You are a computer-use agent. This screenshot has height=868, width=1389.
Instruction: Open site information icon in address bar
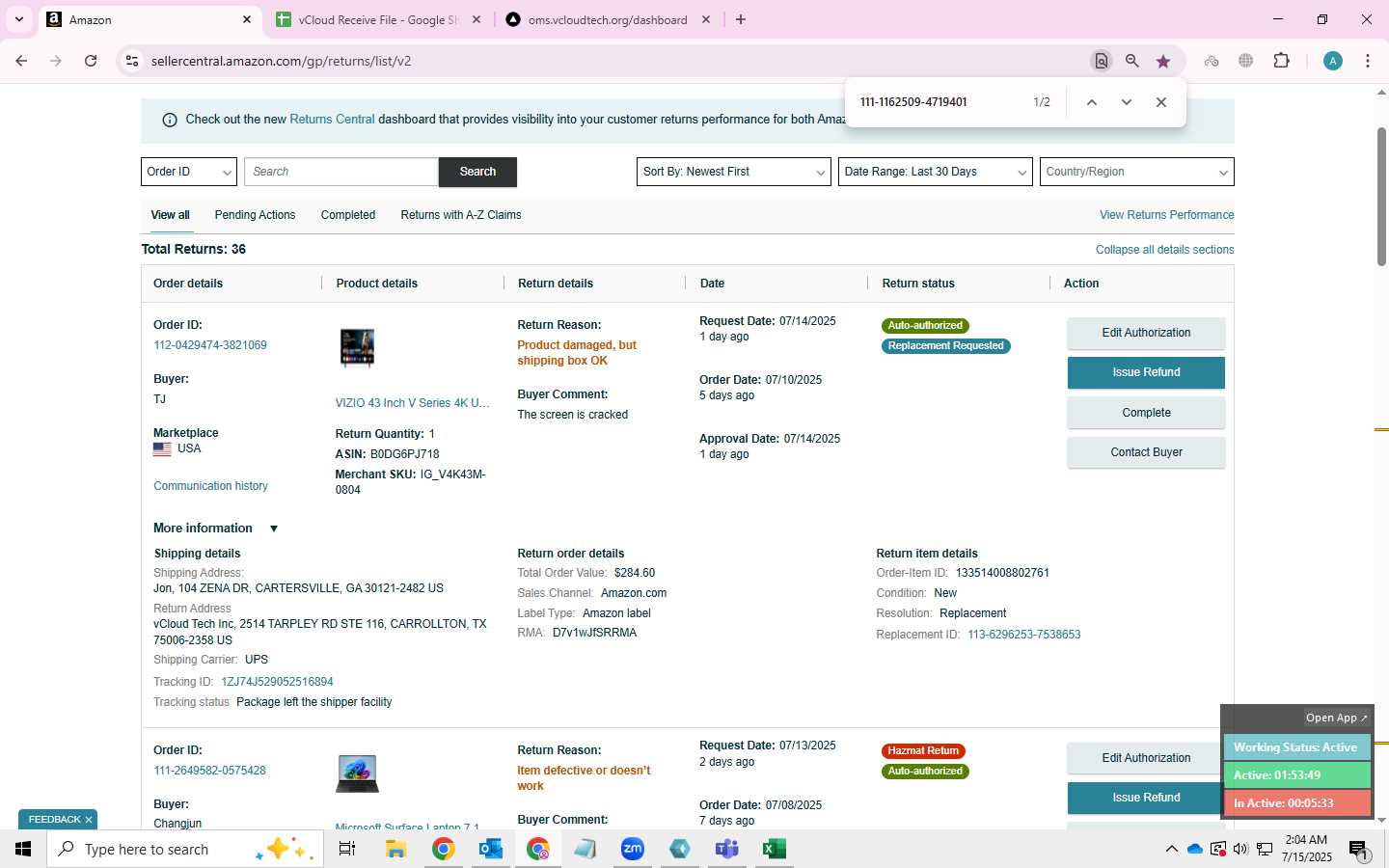coord(132,61)
